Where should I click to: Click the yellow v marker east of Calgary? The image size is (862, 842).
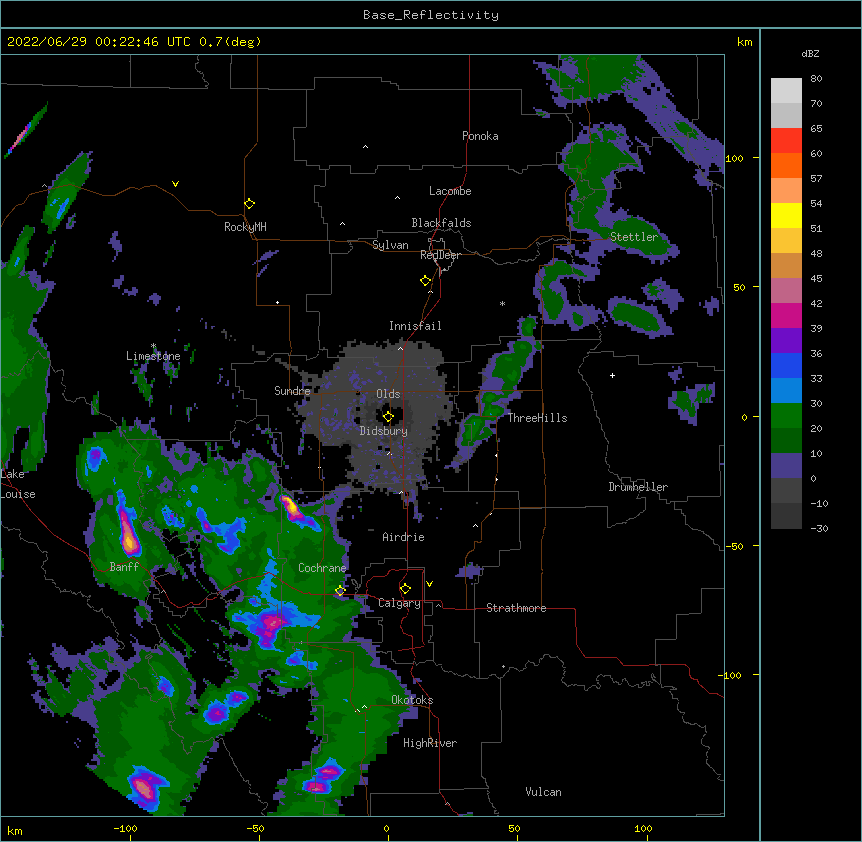pyautogui.click(x=429, y=584)
